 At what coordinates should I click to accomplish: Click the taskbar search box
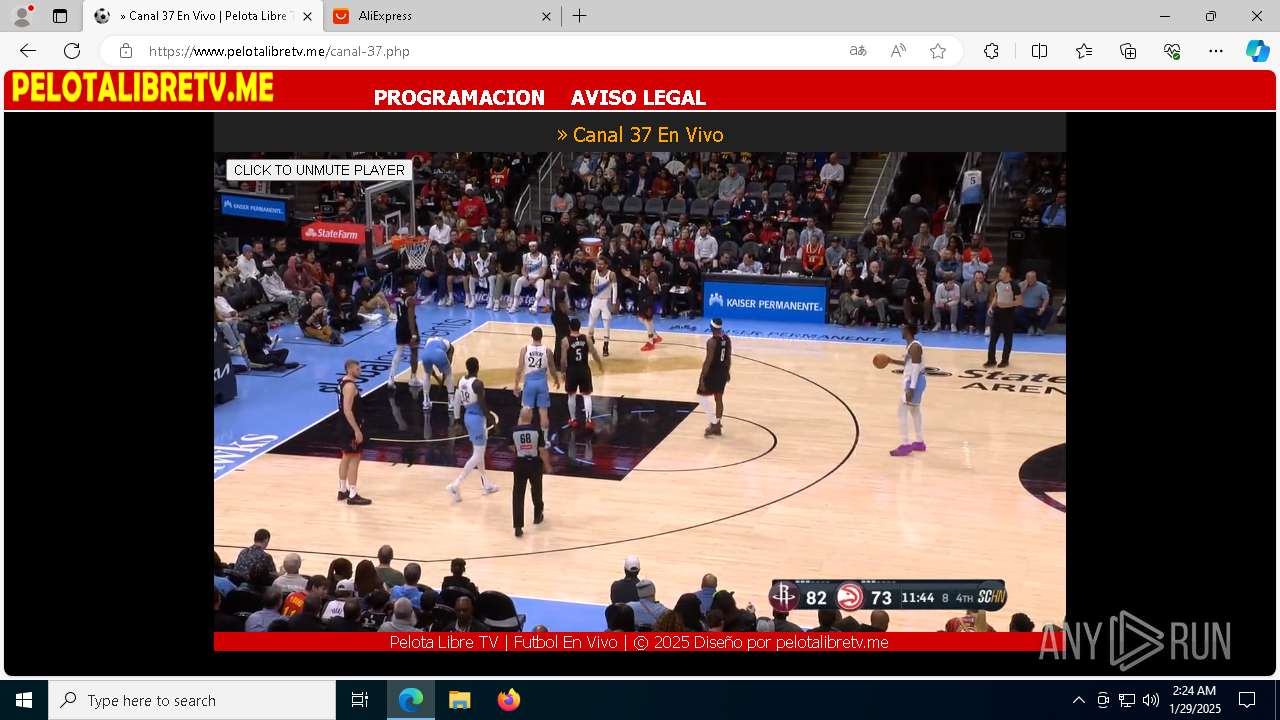[x=192, y=700]
